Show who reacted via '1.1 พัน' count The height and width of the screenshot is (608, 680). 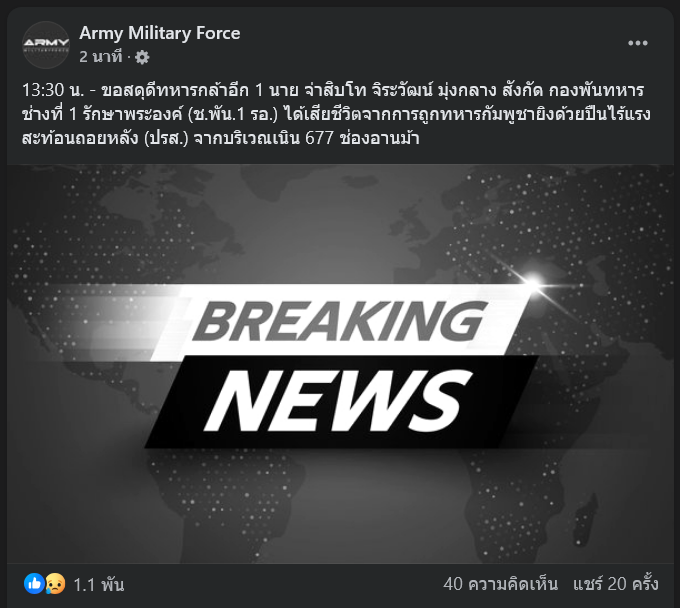click(x=99, y=585)
